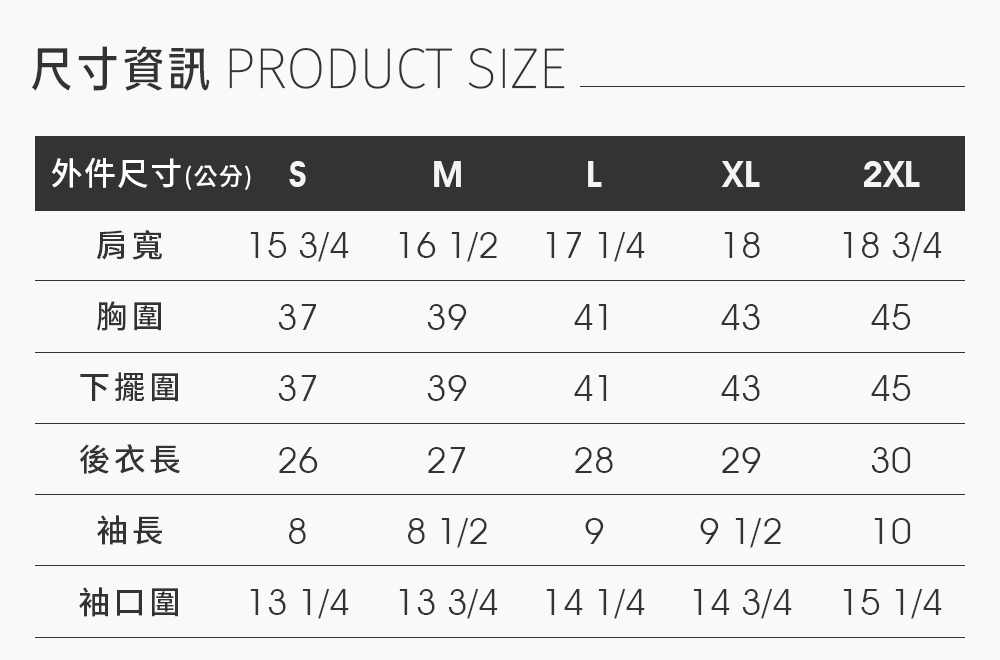Click 下擺圍 value 43 under XL

tap(741, 388)
